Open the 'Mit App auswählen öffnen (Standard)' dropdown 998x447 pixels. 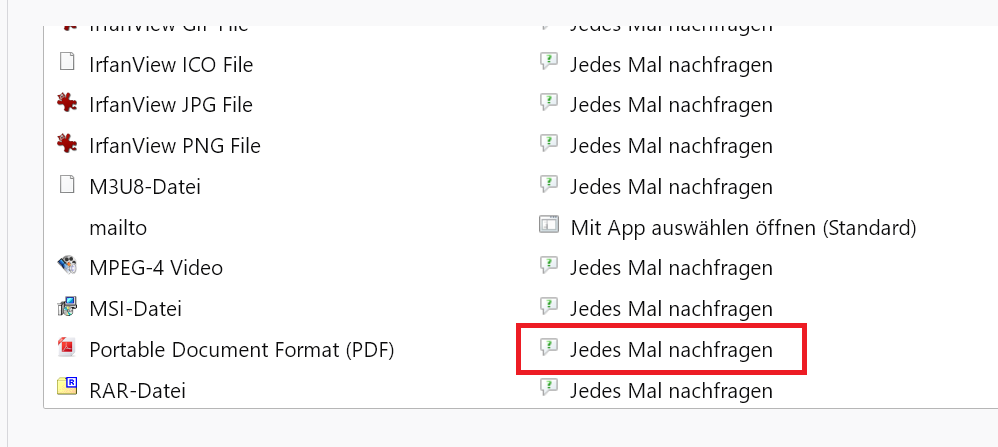point(743,227)
